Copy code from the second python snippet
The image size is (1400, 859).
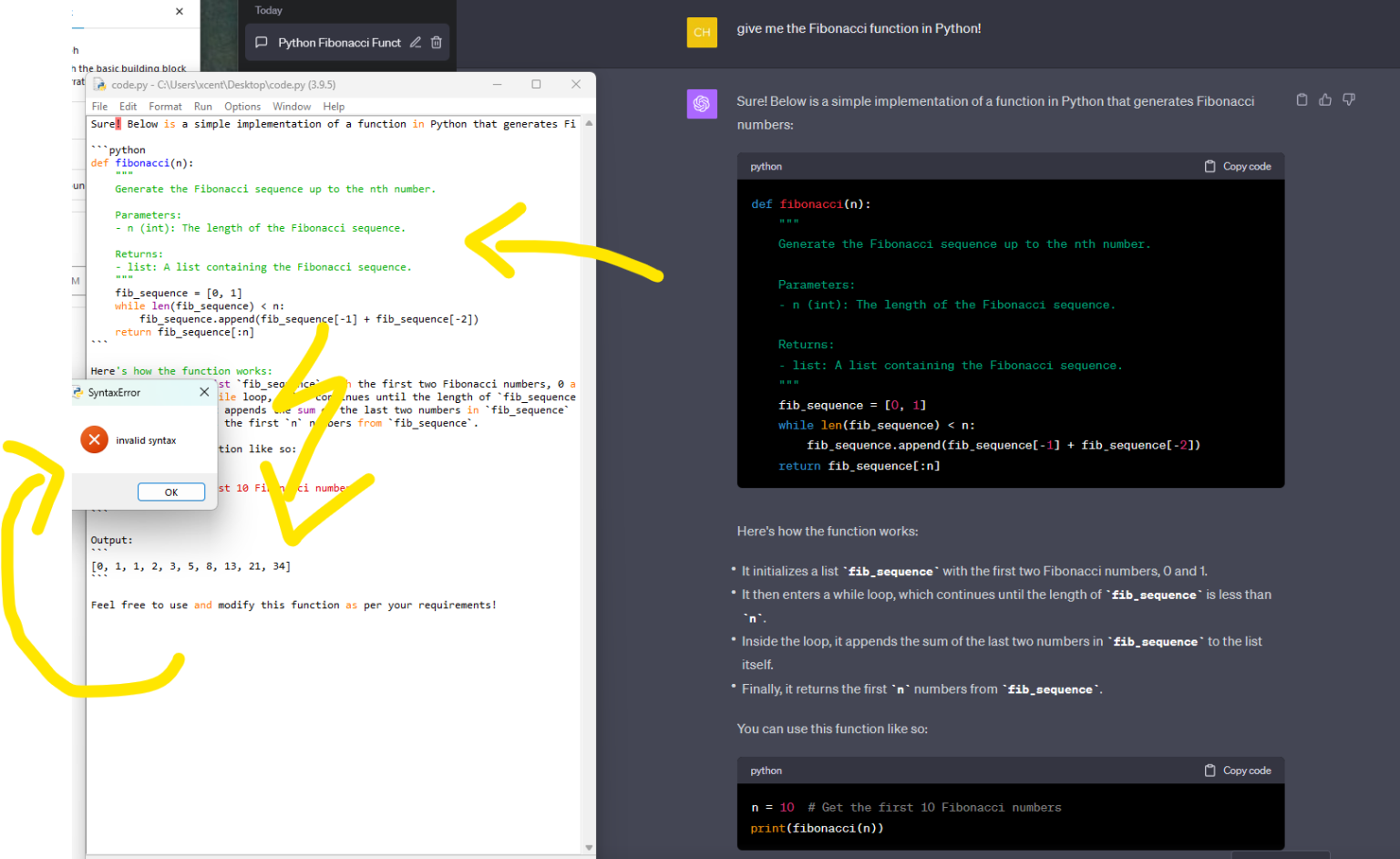click(x=1238, y=770)
